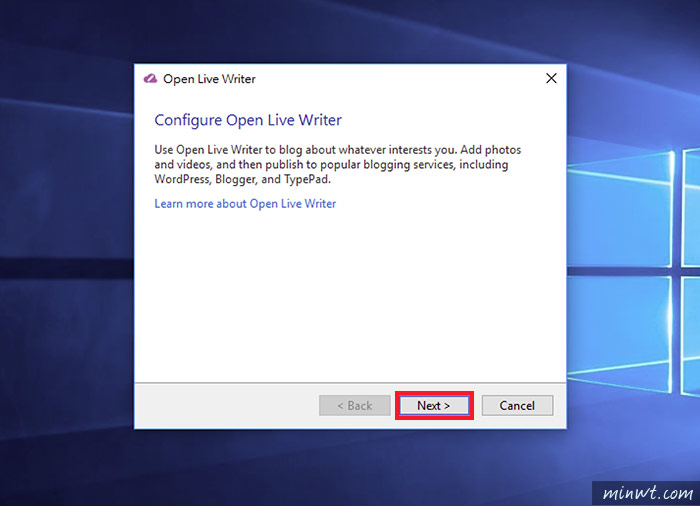Click the Cancel button
The height and width of the screenshot is (506, 700).
(x=517, y=406)
